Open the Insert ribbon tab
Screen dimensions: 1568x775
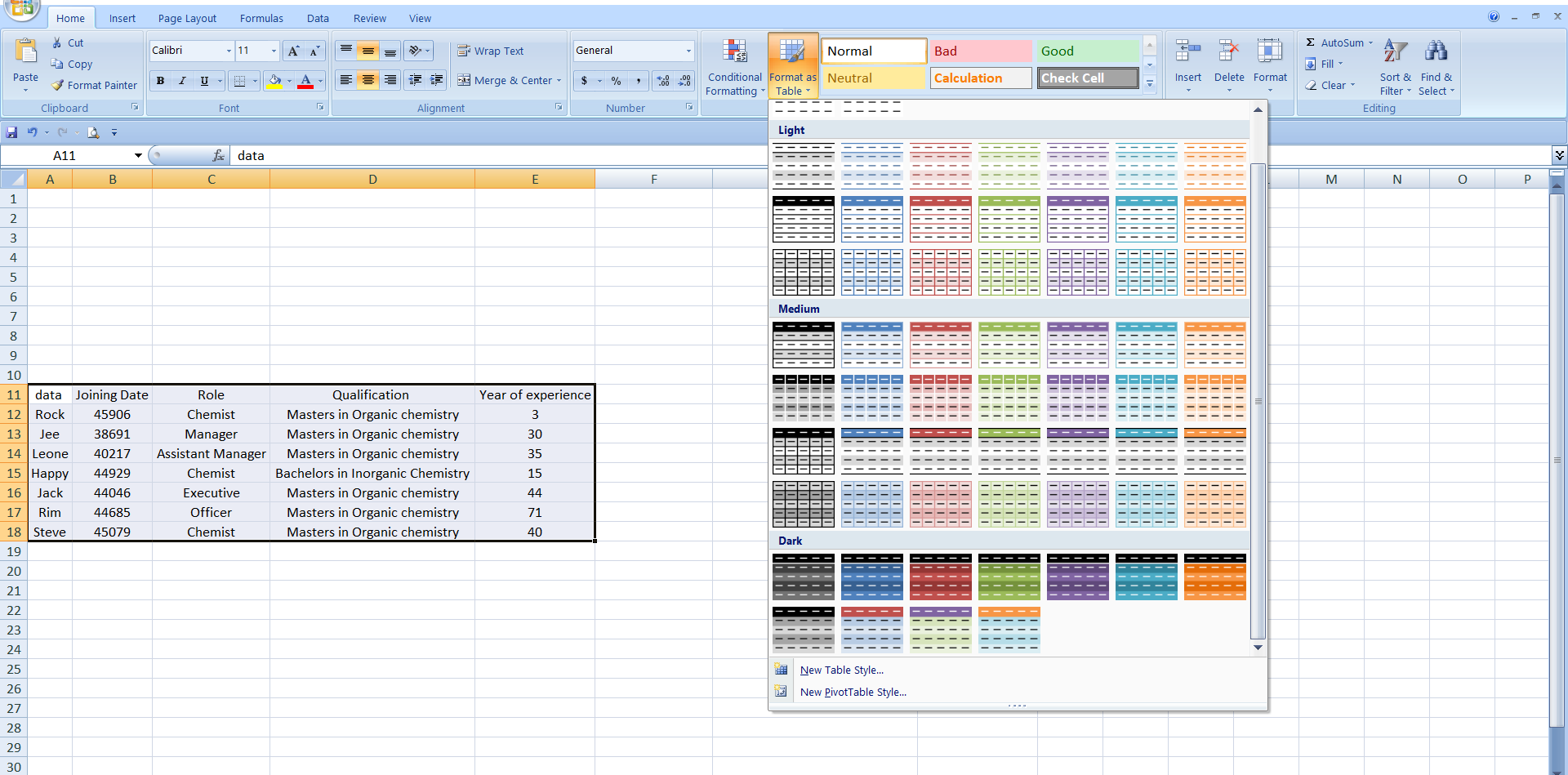122,18
